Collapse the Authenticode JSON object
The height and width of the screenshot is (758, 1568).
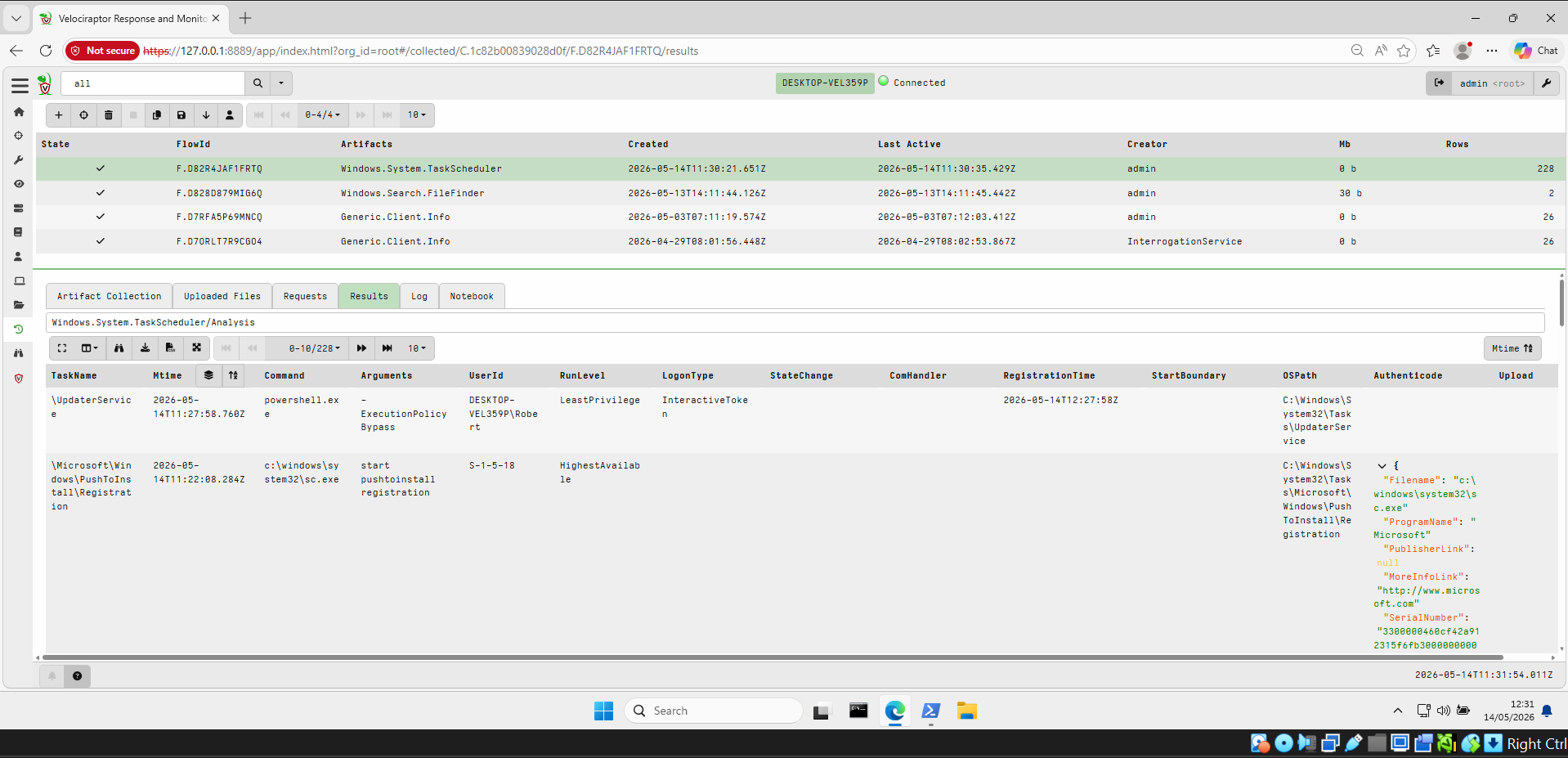[x=1382, y=466]
